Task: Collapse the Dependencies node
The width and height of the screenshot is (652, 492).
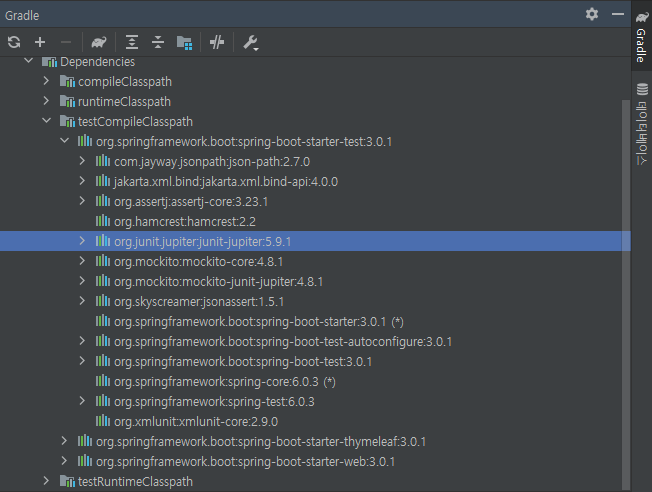Action: click(x=29, y=61)
